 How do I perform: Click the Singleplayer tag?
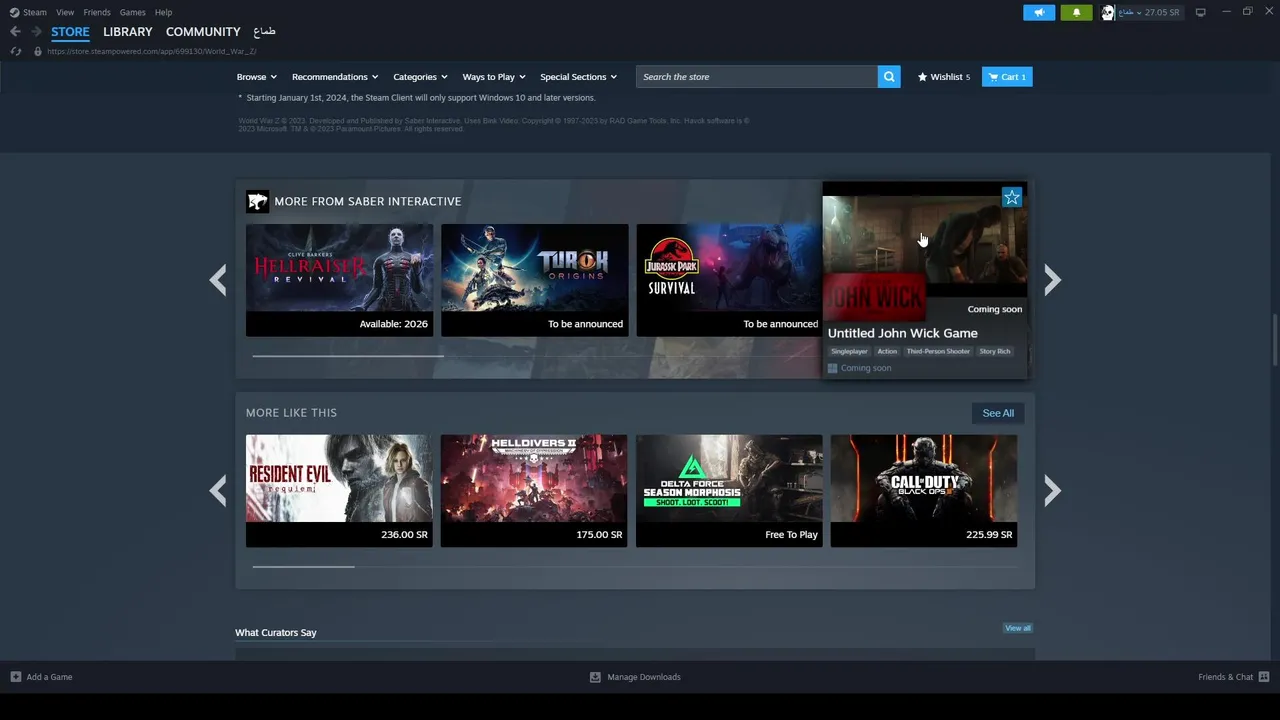[x=850, y=351]
